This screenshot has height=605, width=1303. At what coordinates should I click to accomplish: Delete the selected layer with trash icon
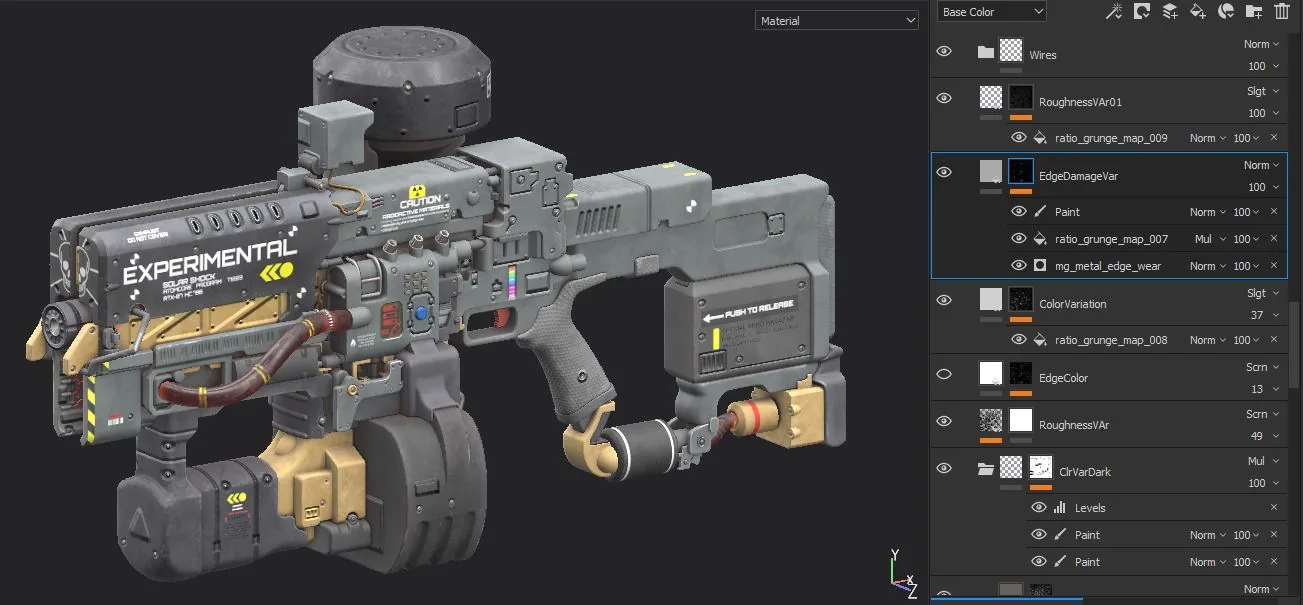click(x=1282, y=12)
